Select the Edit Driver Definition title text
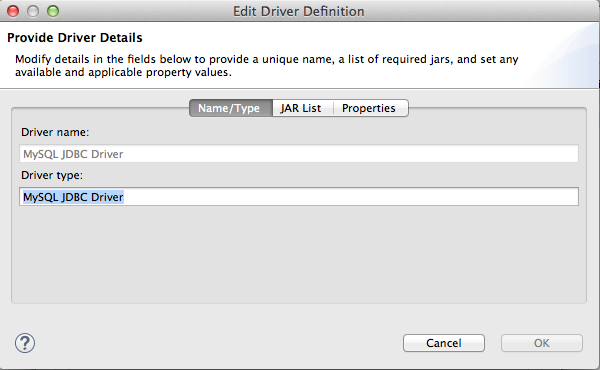600x370 pixels. [298, 11]
